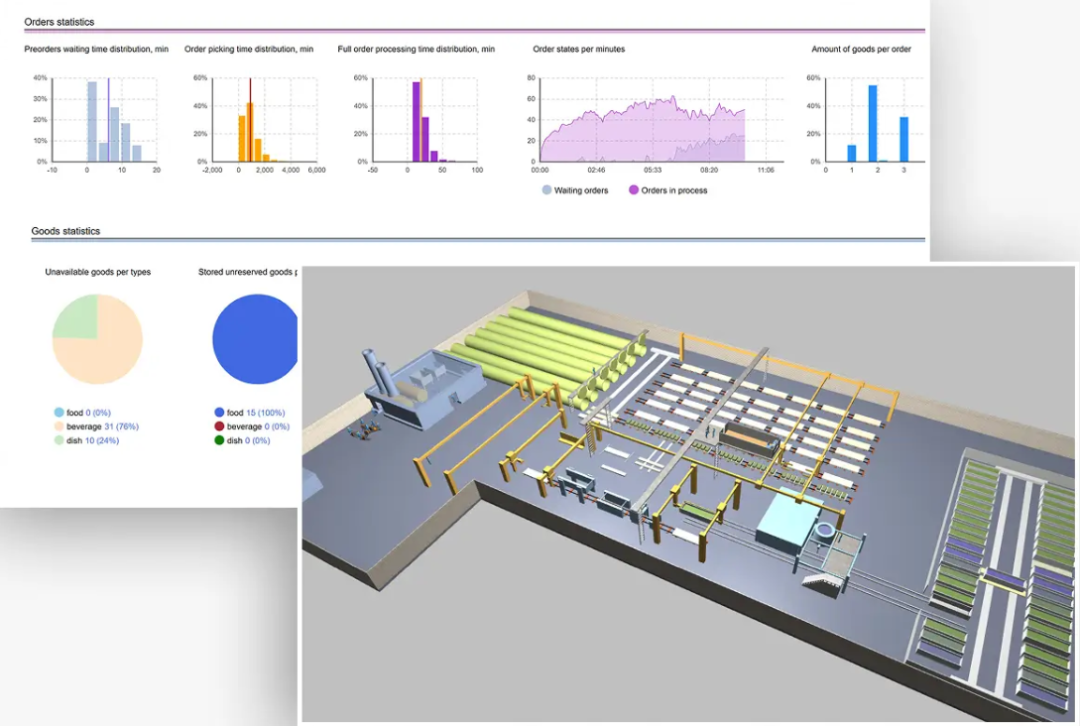Select the green dish dot under Stored unreserved goods
Viewport: 1080px width, 726px height.
pyautogui.click(x=219, y=440)
